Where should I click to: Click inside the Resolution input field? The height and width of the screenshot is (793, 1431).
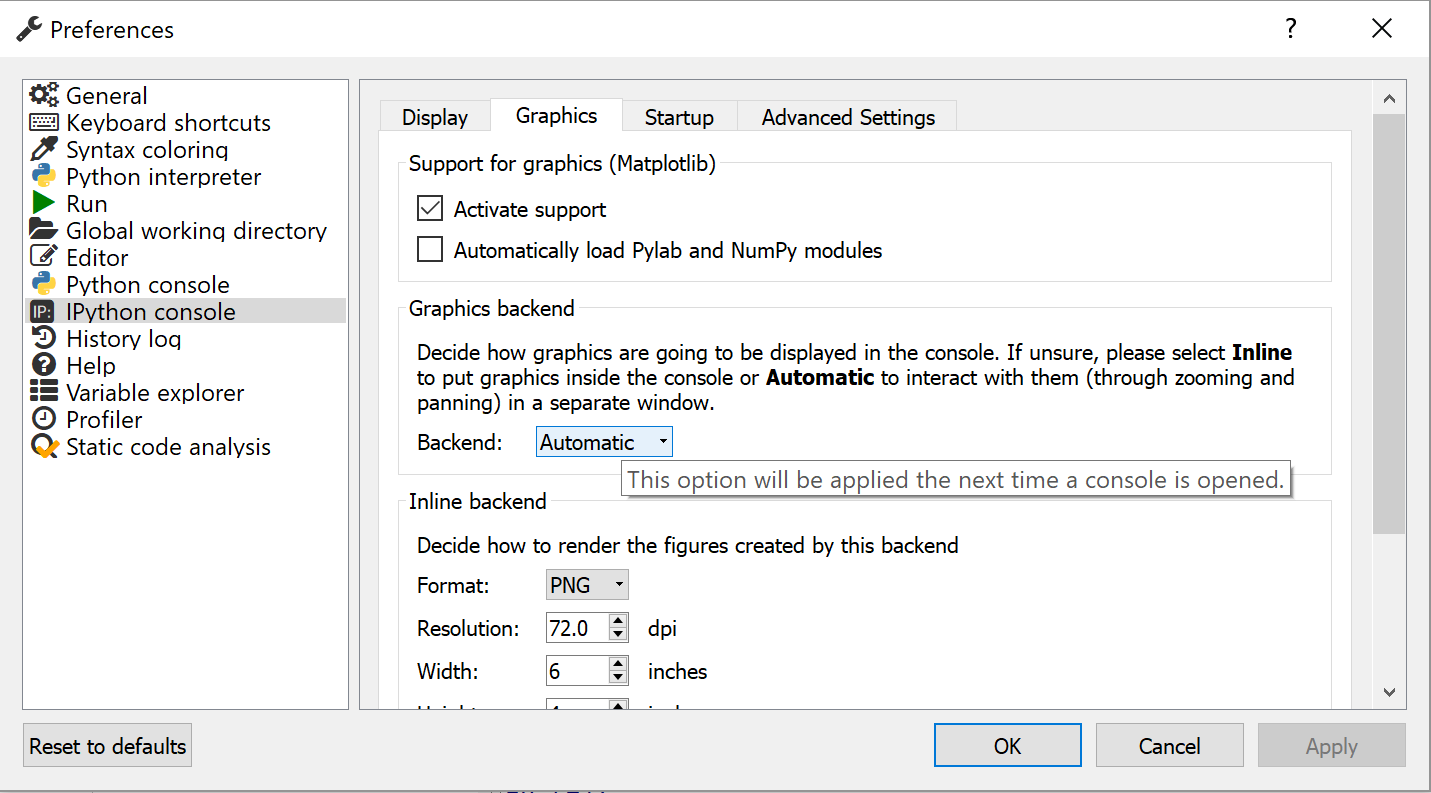[x=576, y=629]
